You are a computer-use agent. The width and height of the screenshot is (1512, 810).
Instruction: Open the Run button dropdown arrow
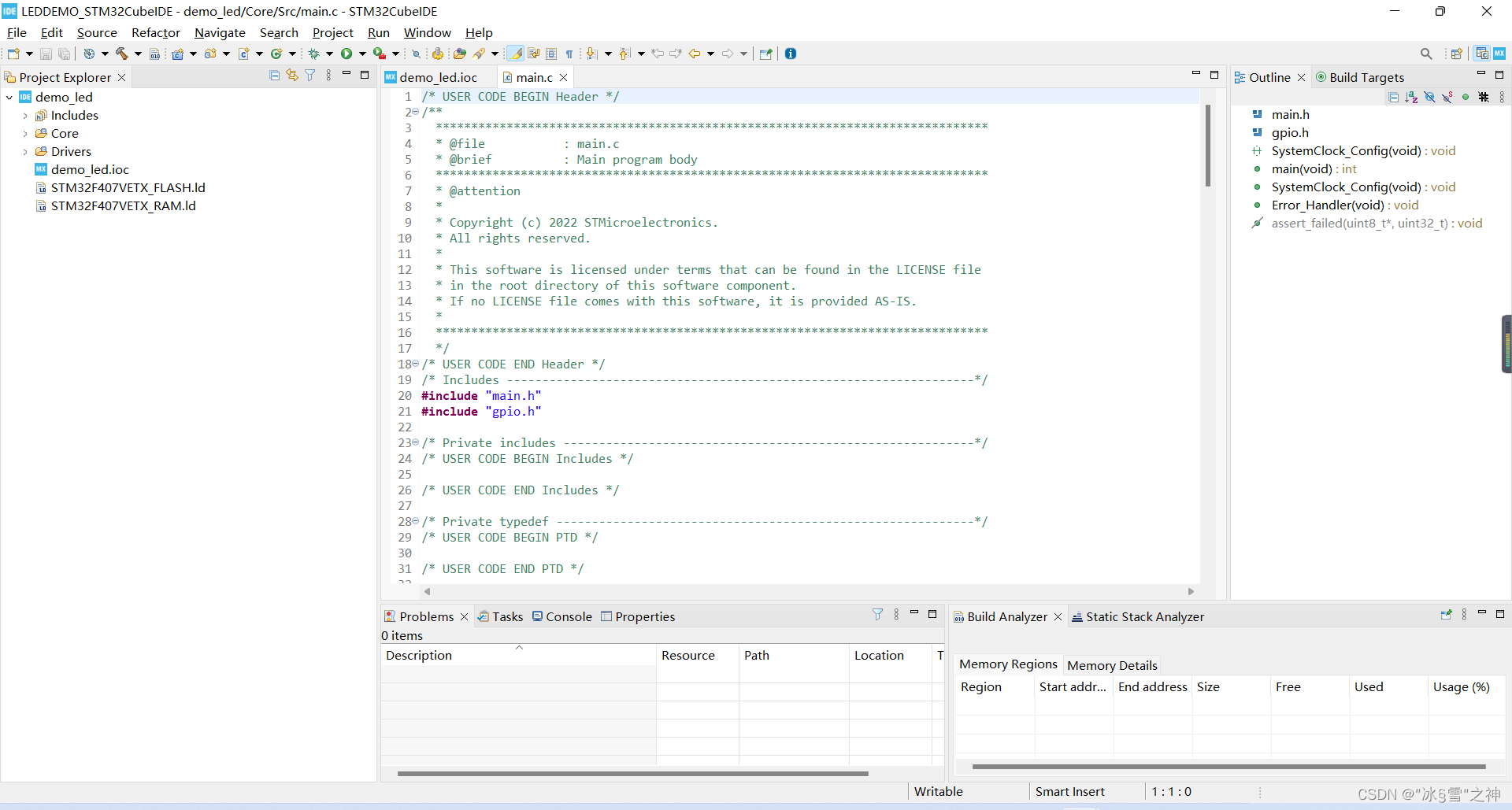tap(362, 54)
